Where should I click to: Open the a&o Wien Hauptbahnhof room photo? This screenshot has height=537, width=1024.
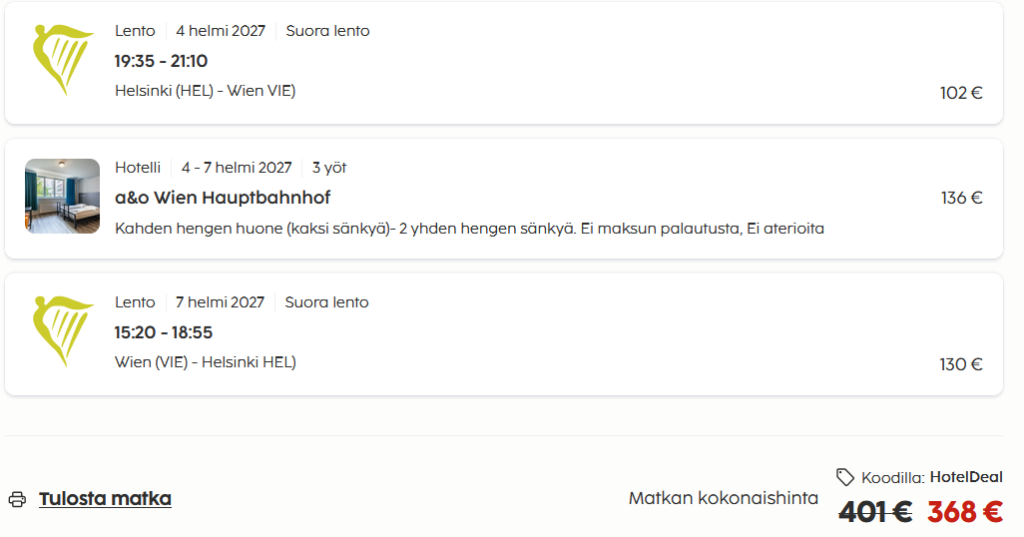(63, 196)
